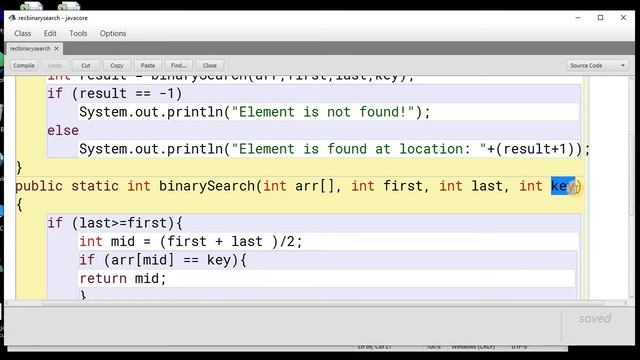Screen dimensions: 640x360
Task: Minimize the recbinarysearch window
Action: [x=578, y=18]
